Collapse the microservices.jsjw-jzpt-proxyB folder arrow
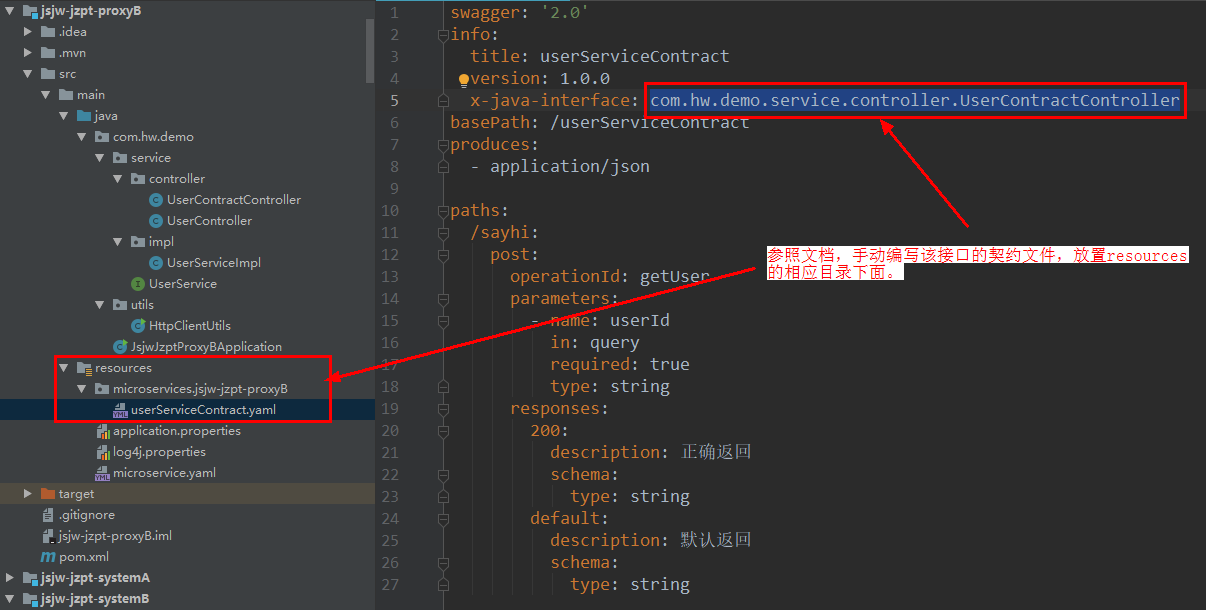 [x=82, y=388]
